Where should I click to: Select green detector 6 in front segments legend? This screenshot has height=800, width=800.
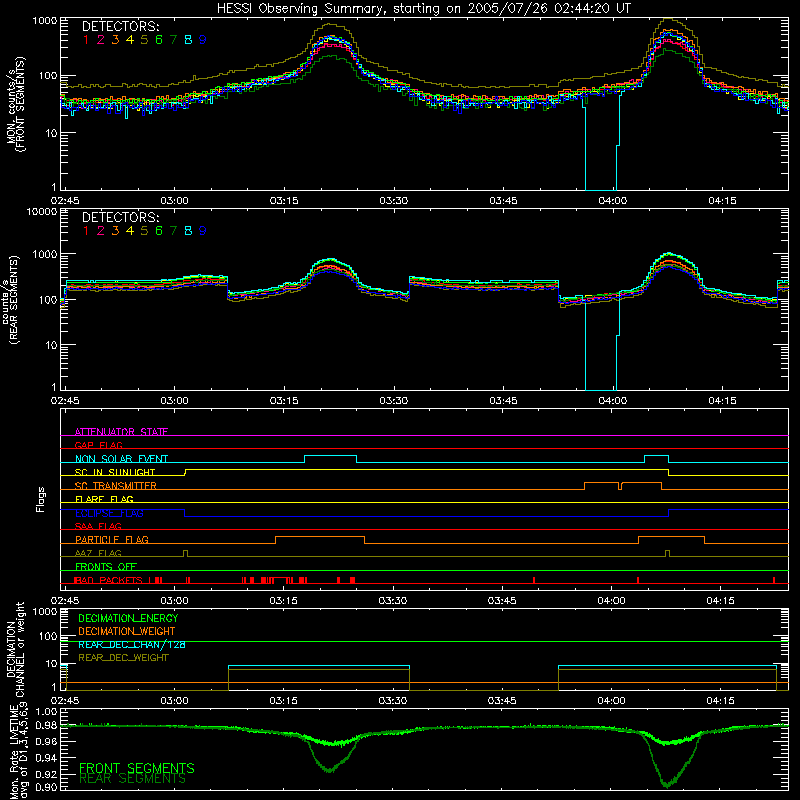pyautogui.click(x=159, y=40)
